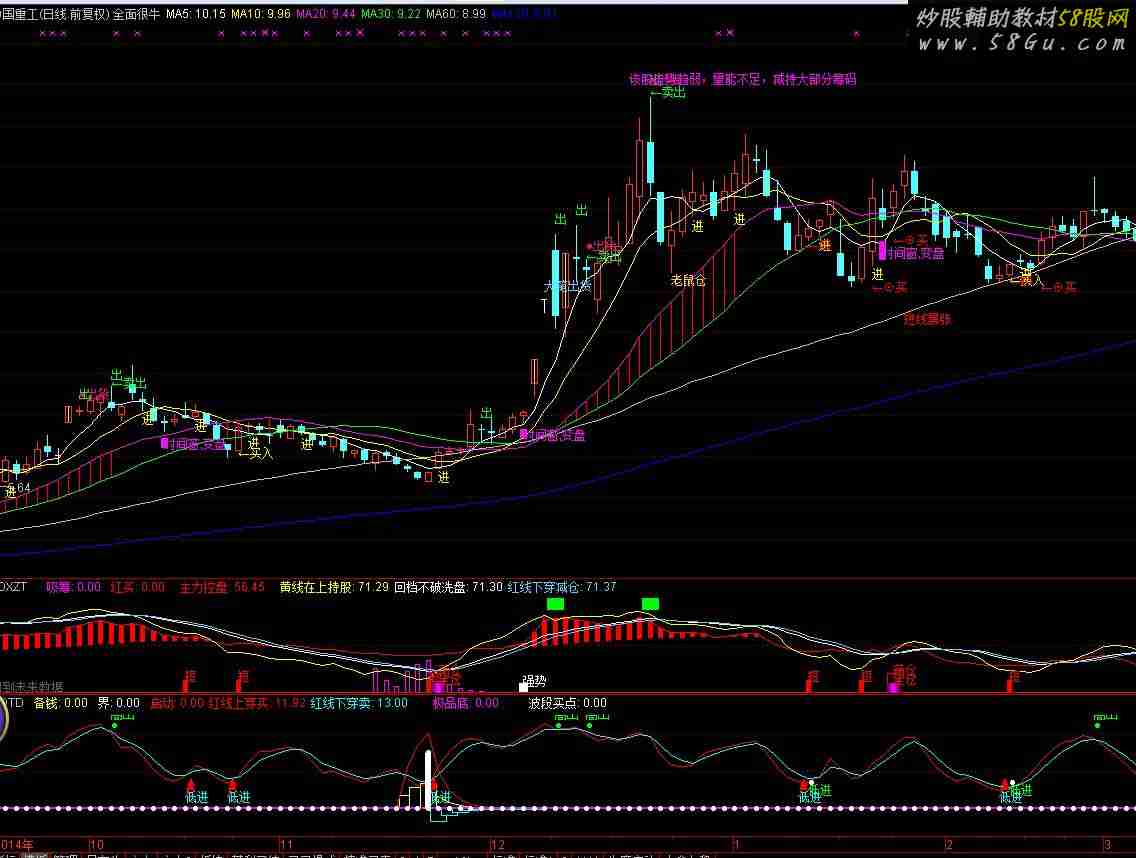
Task: Select the MA10: 9.96 moving average readout
Action: tap(261, 14)
